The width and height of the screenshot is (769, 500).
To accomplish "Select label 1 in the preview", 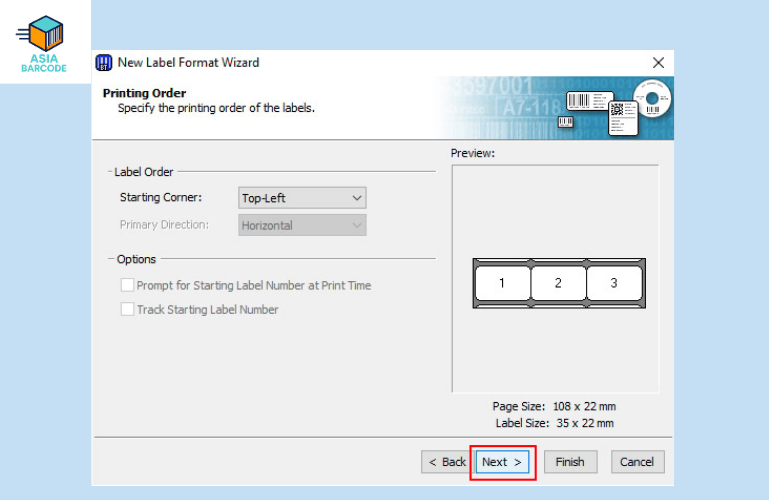I will [x=502, y=283].
